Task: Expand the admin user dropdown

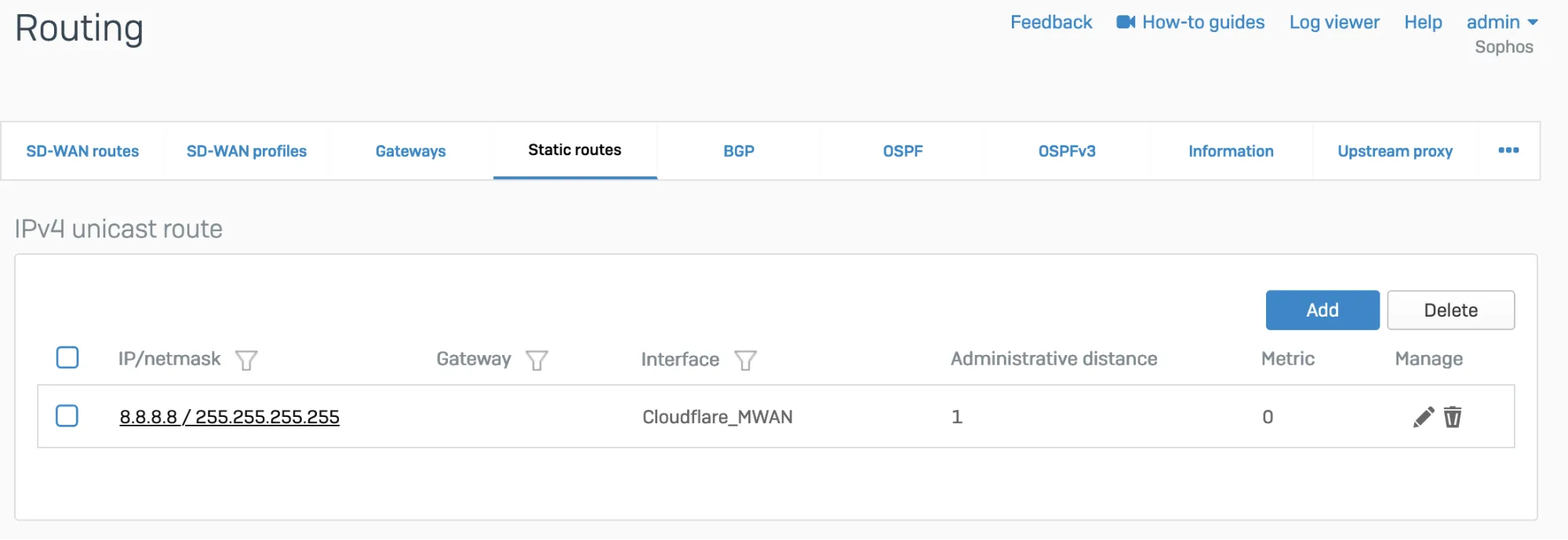Action: click(1501, 22)
